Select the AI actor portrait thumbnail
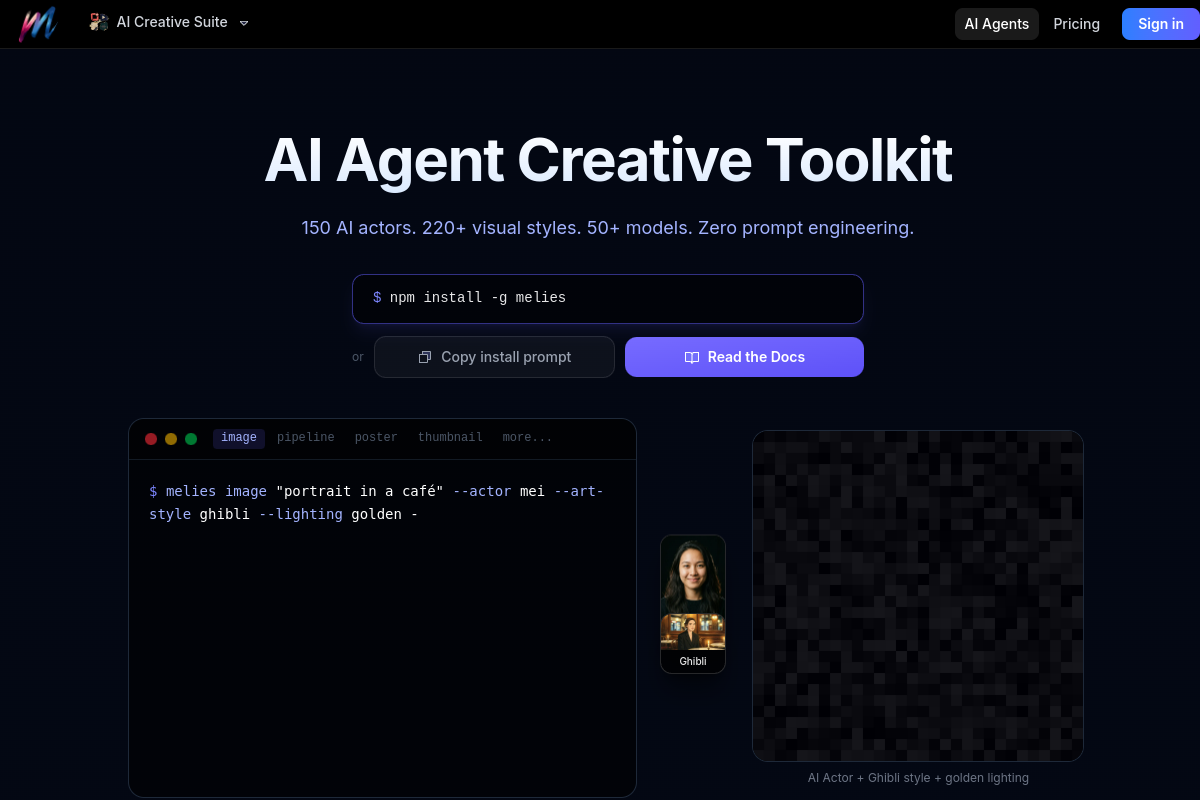The image size is (1200, 800). point(693,575)
